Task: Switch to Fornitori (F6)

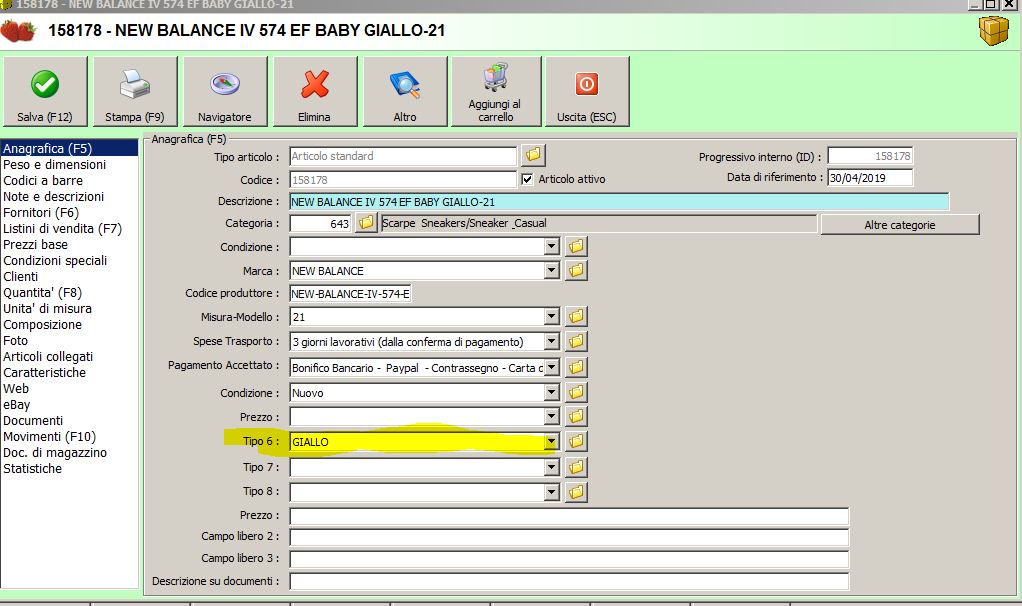Action: [41, 212]
